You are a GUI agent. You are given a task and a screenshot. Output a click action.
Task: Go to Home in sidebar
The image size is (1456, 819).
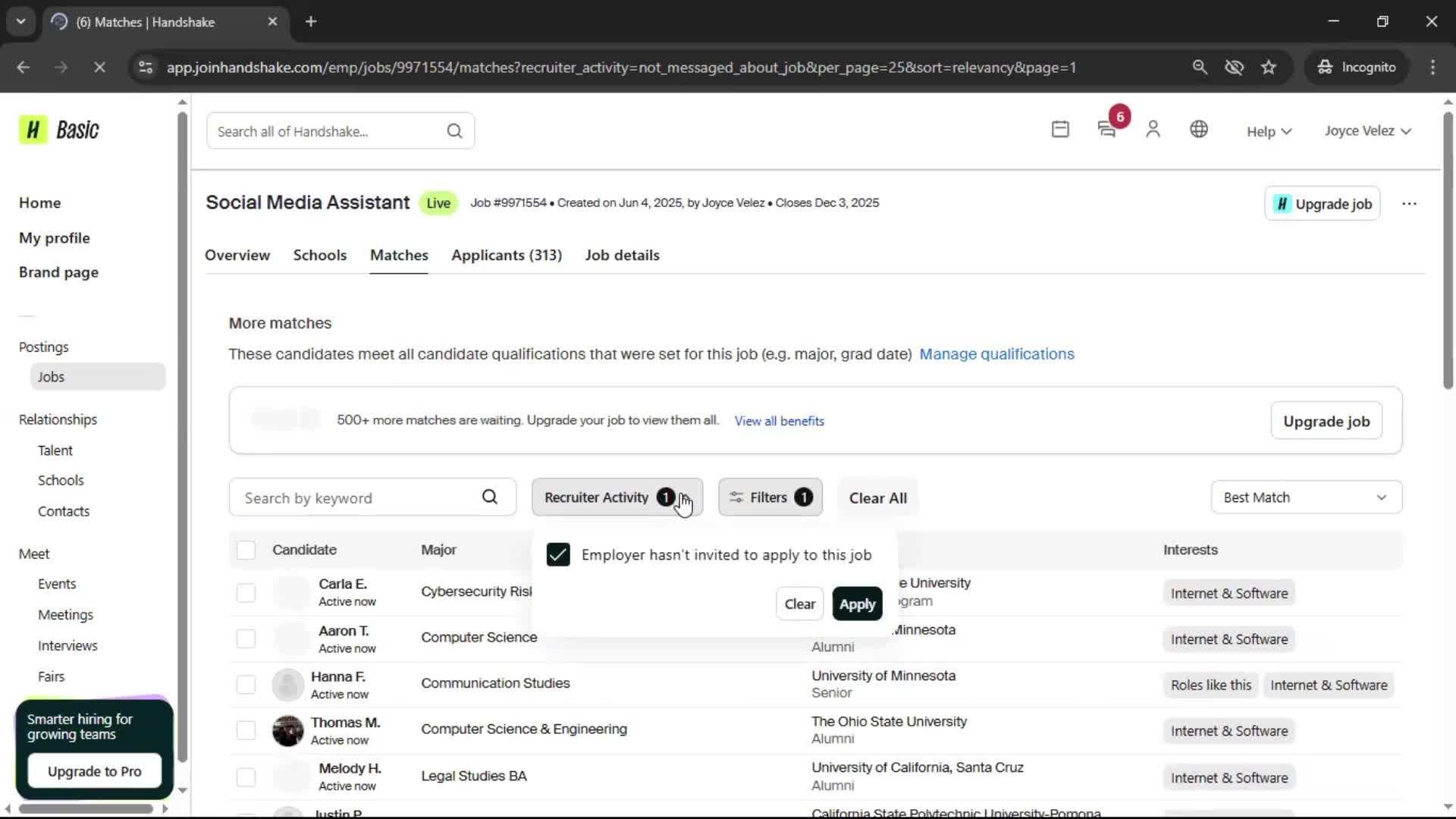[40, 203]
